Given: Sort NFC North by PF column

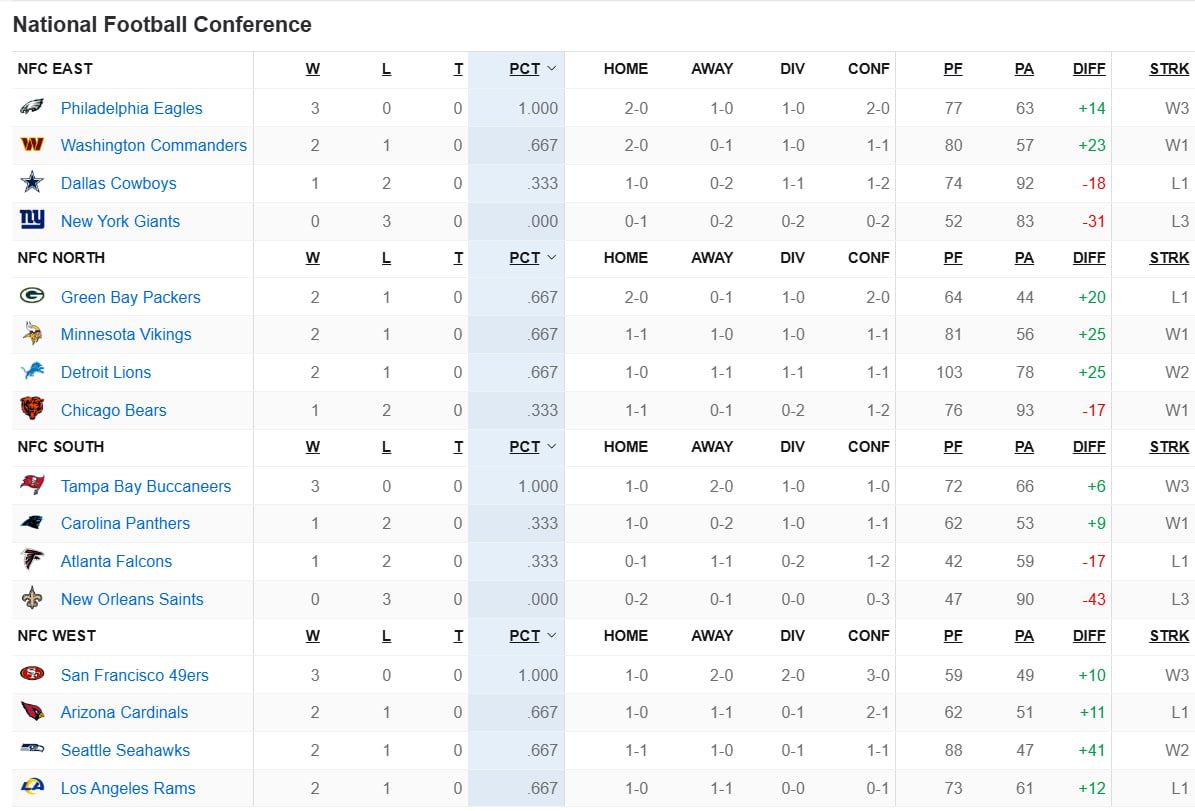Looking at the screenshot, I should coord(953,258).
